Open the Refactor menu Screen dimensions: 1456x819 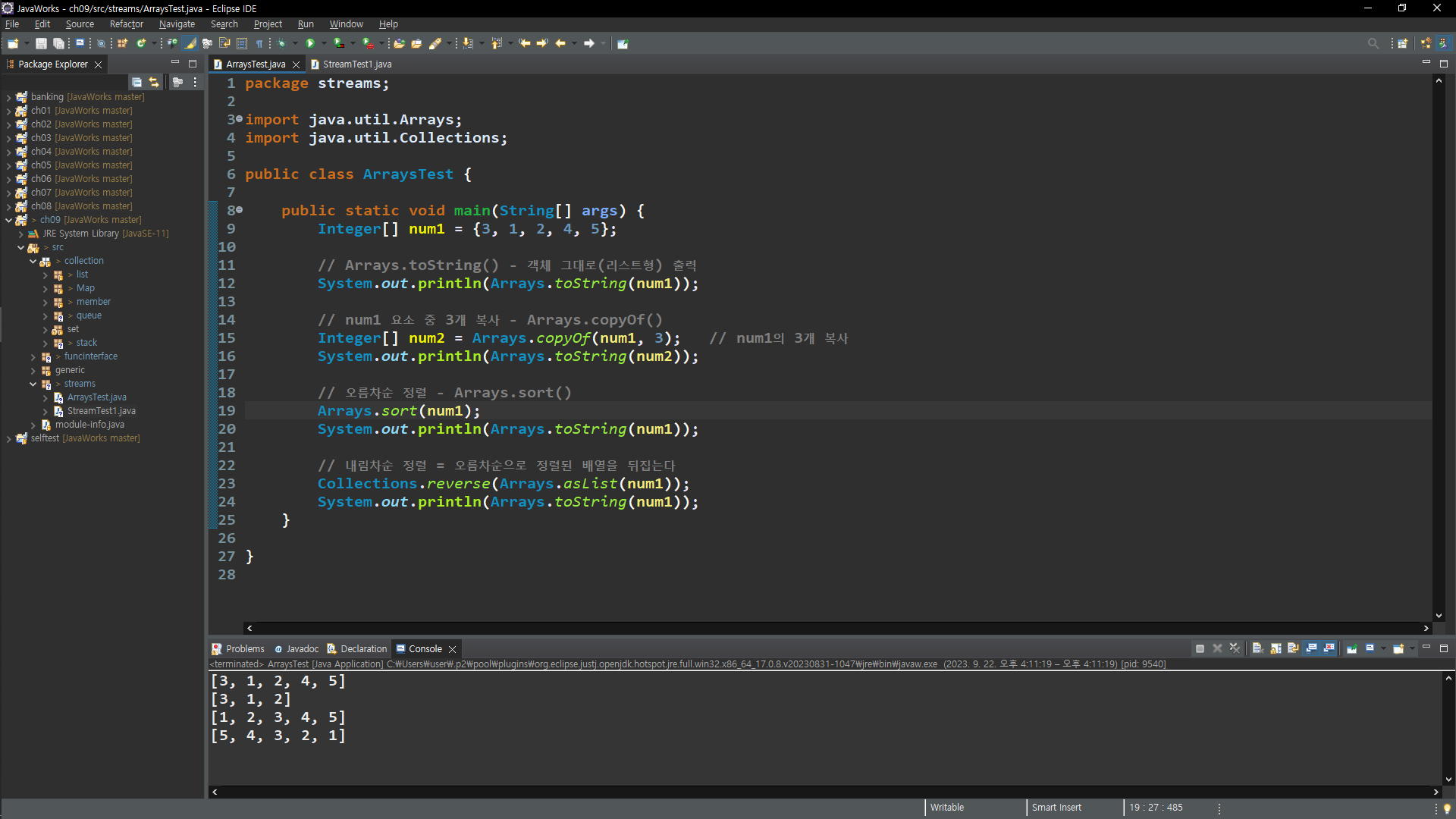click(x=126, y=24)
